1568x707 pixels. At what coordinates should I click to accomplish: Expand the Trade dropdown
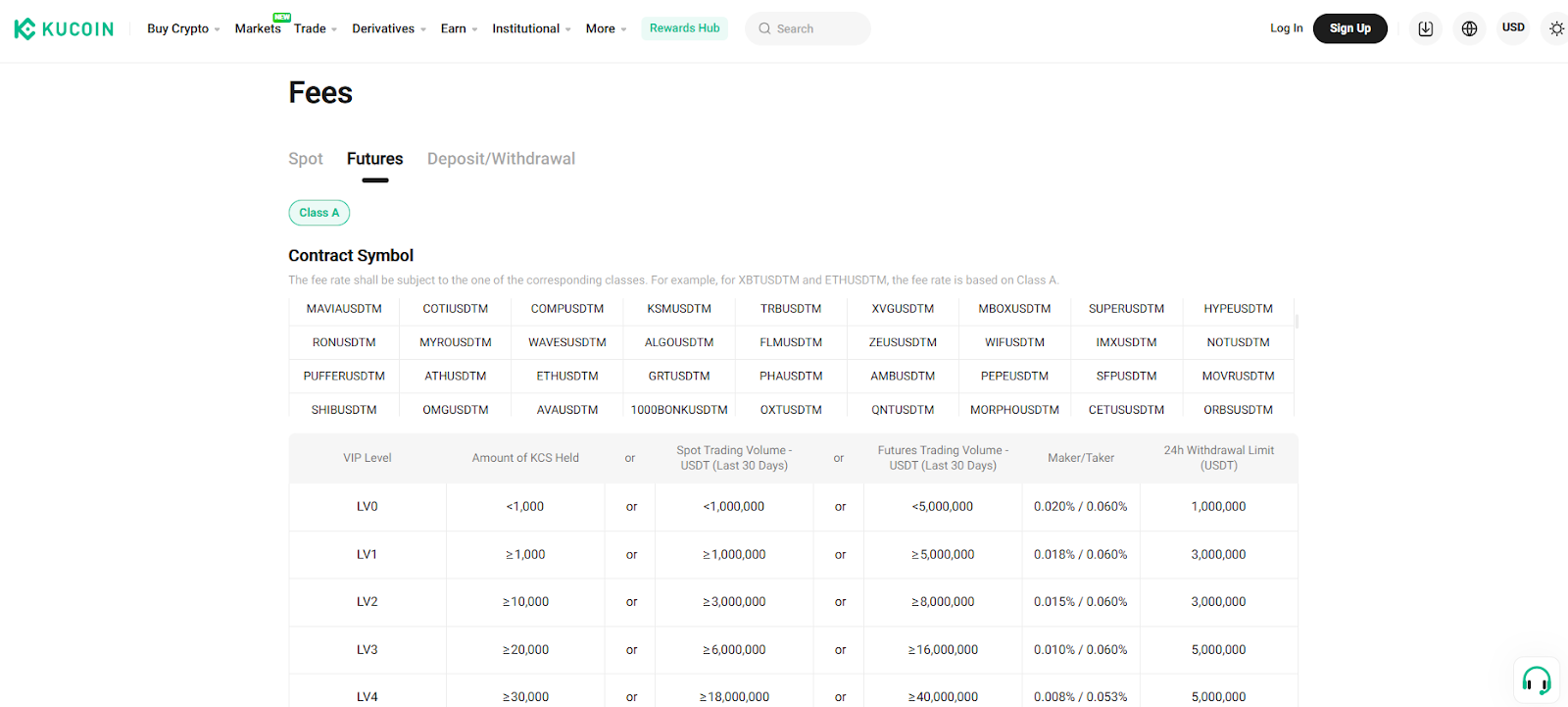316,28
